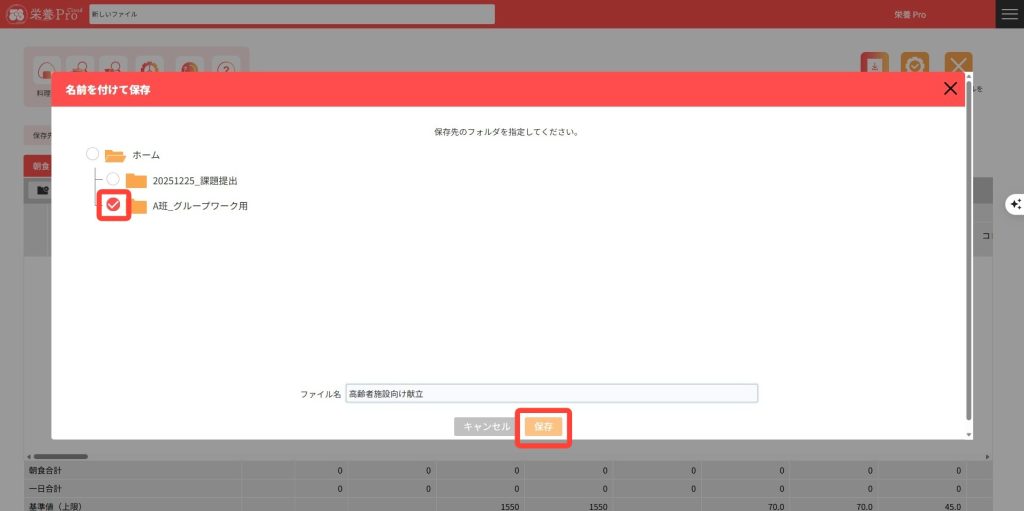Select the radio button for 20251225_課題提出
The width and height of the screenshot is (1024, 511).
pyautogui.click(x=113, y=179)
